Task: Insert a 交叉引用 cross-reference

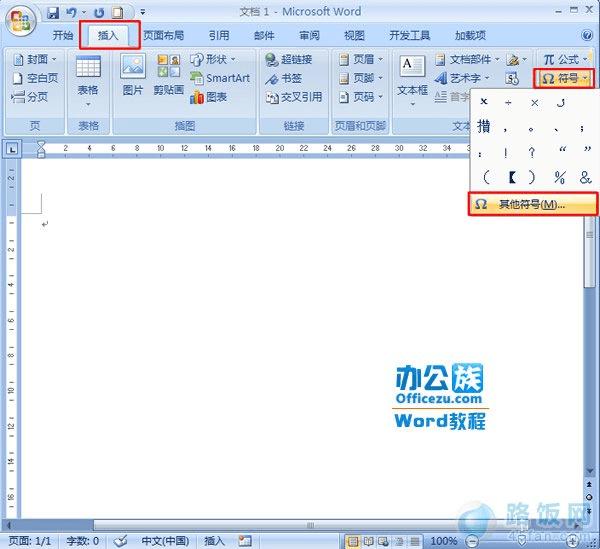Action: pos(294,97)
